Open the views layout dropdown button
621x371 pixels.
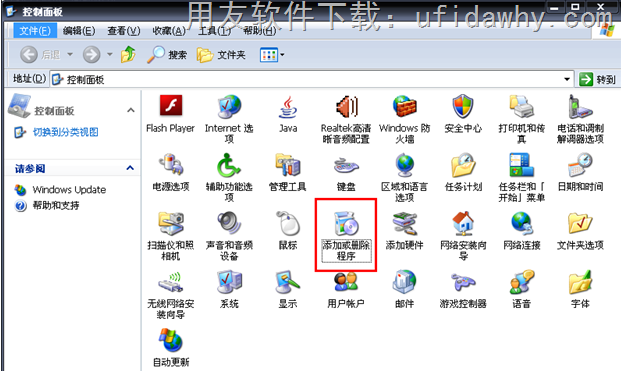pos(272,55)
